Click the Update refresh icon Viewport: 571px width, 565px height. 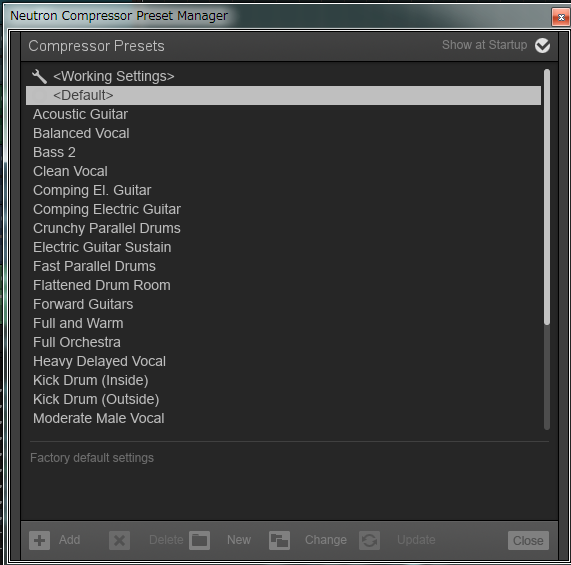[369, 540]
